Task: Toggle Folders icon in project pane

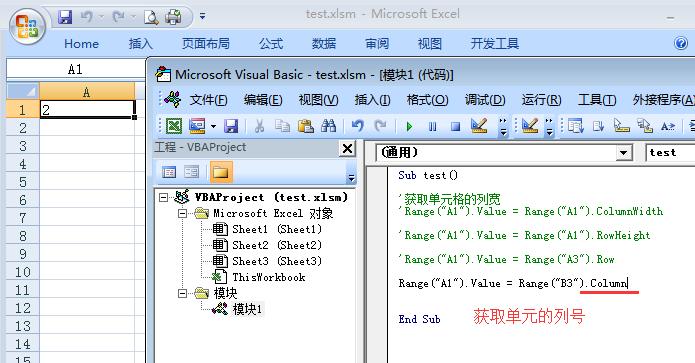Action: point(220,172)
